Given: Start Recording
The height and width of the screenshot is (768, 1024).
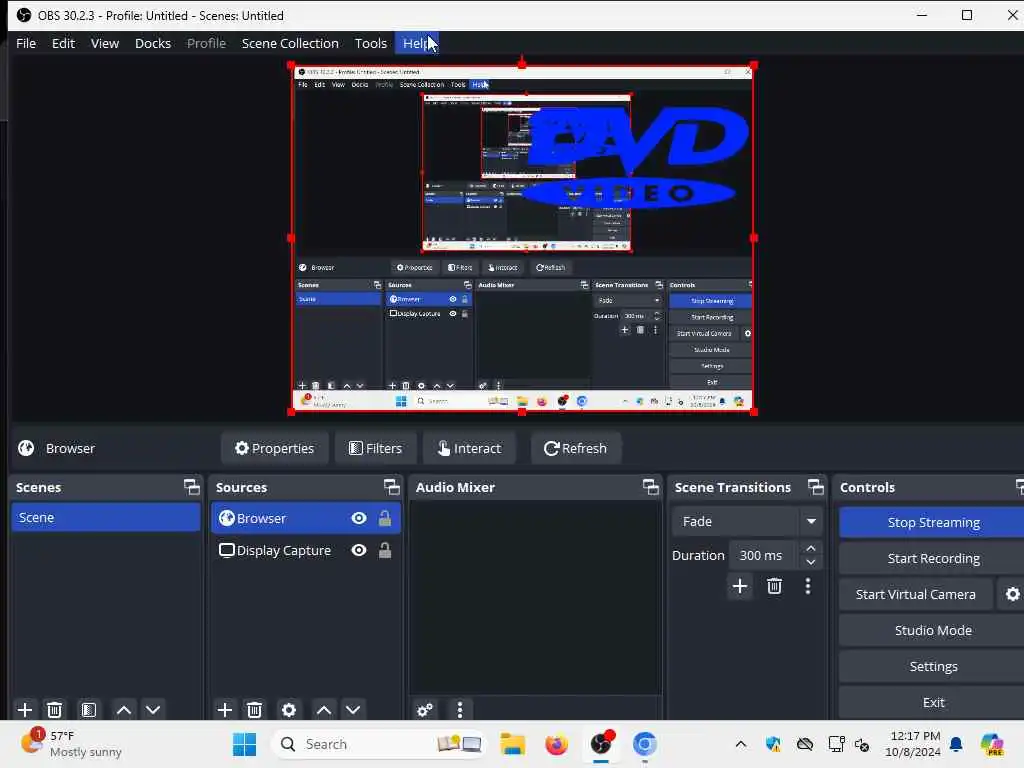Looking at the screenshot, I should 933,558.
